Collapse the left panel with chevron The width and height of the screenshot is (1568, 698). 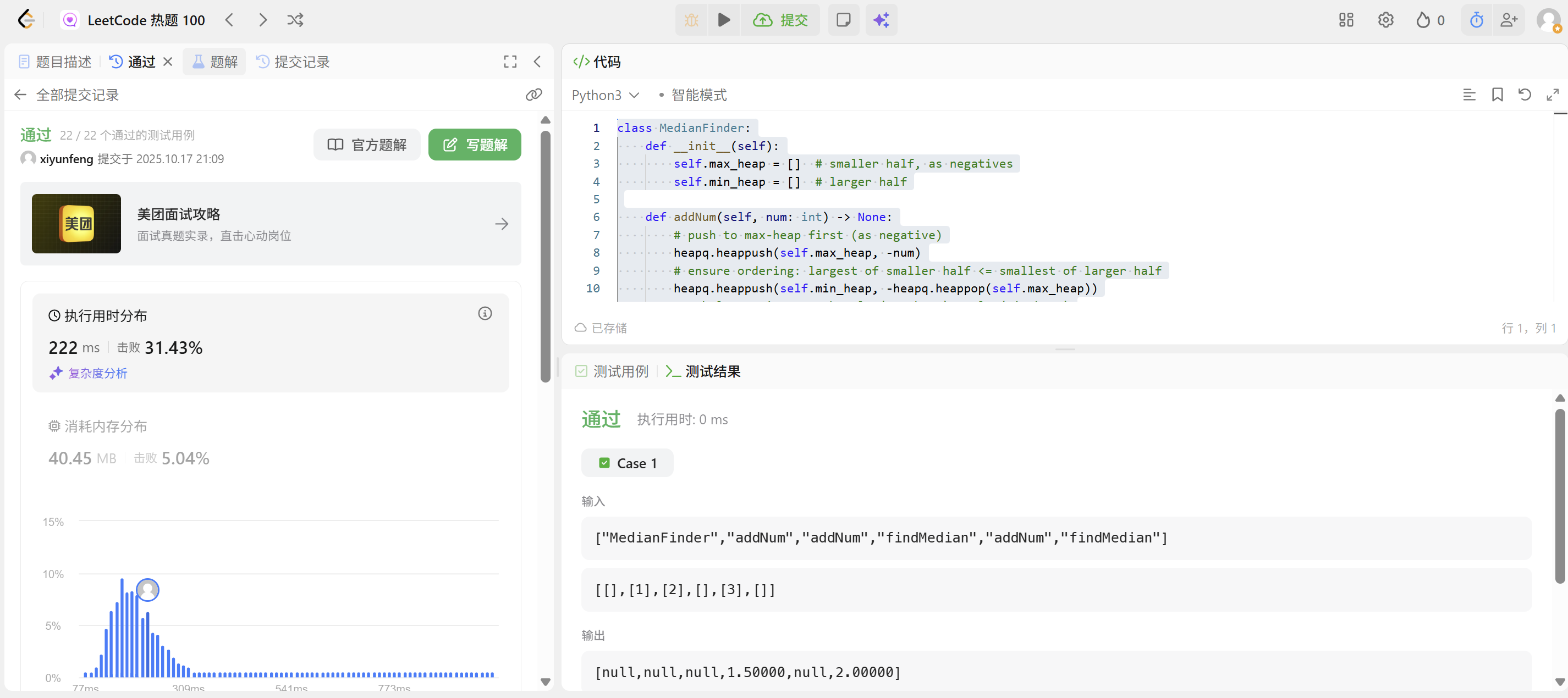pyautogui.click(x=537, y=62)
